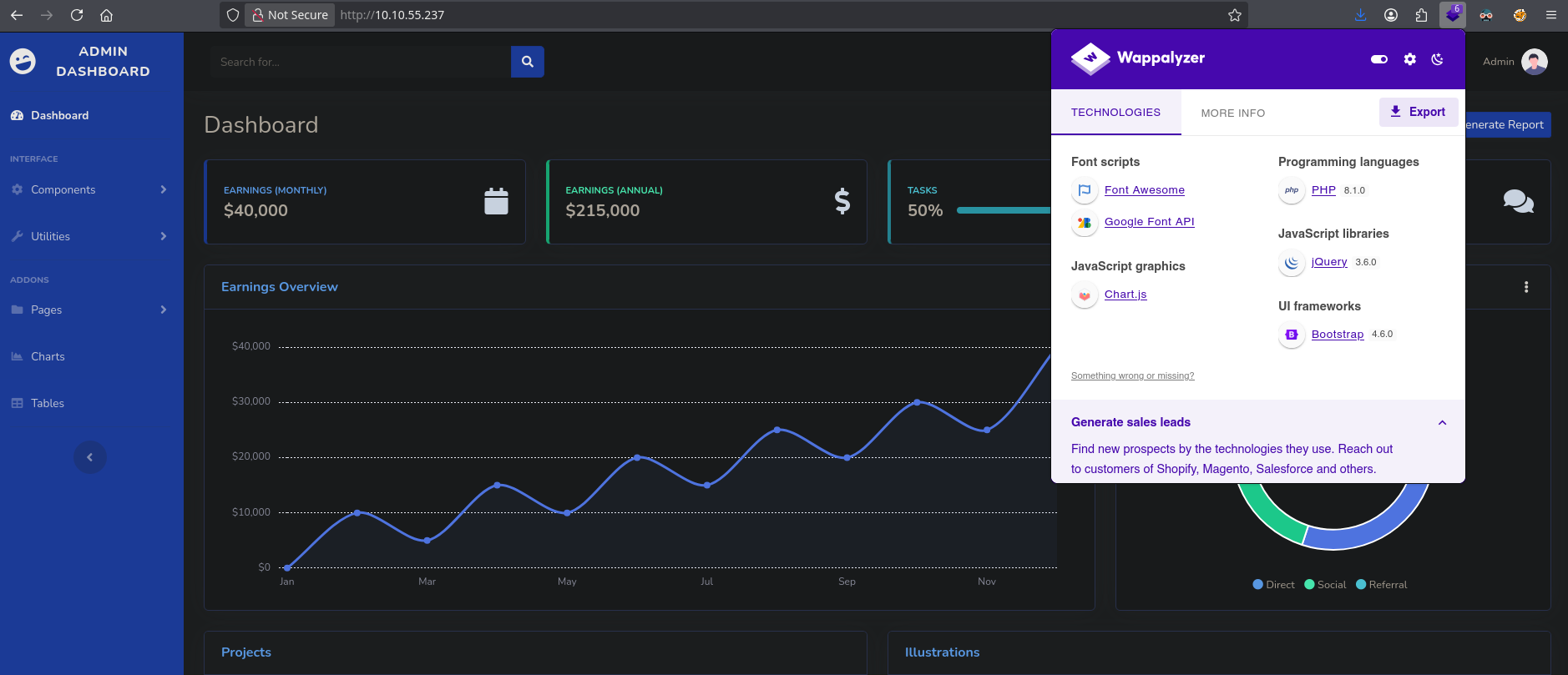The width and height of the screenshot is (1568, 675).
Task: Switch to the MORE INFO tab
Action: coord(1232,113)
